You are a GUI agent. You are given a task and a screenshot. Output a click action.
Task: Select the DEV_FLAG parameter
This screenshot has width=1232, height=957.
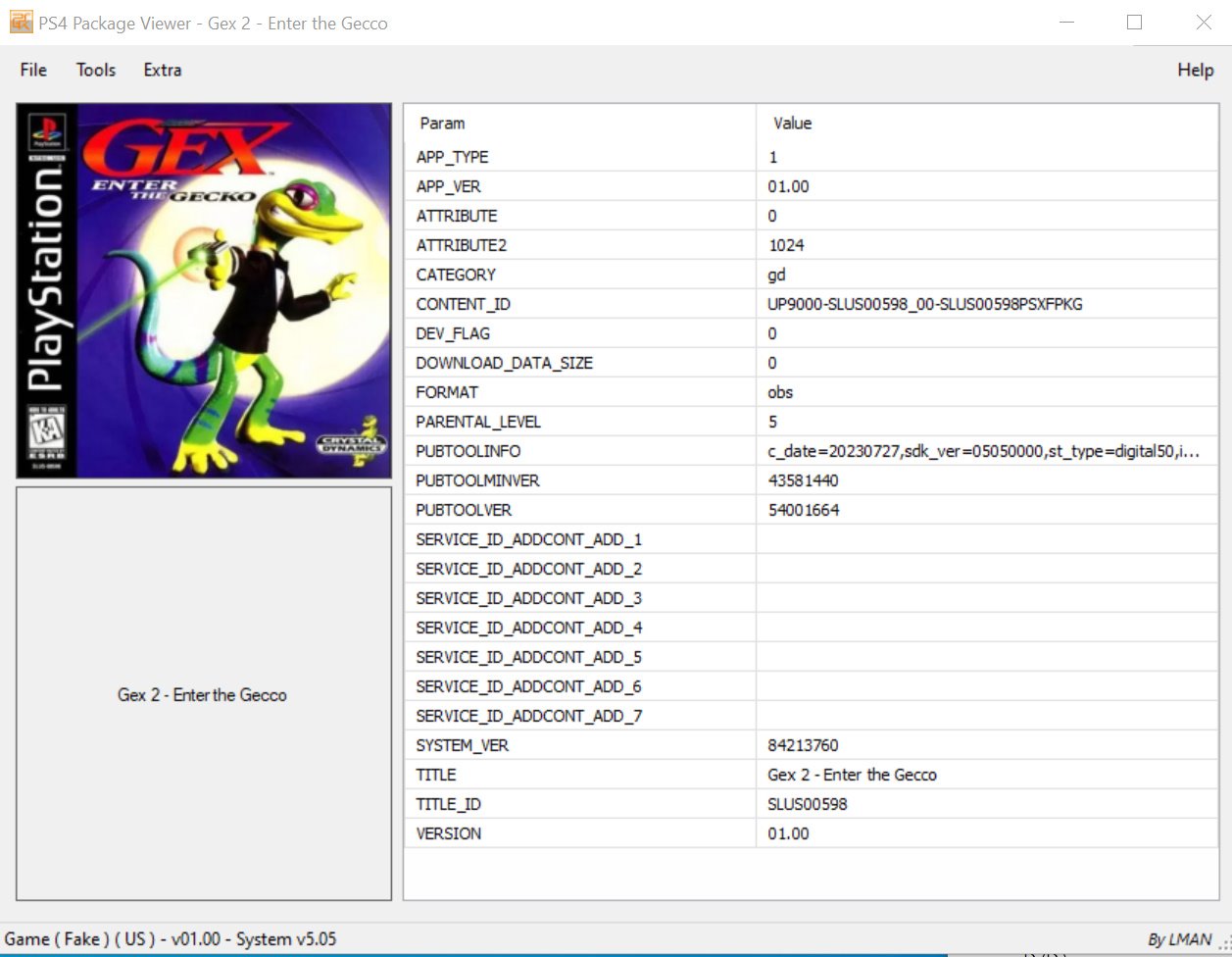tap(455, 333)
